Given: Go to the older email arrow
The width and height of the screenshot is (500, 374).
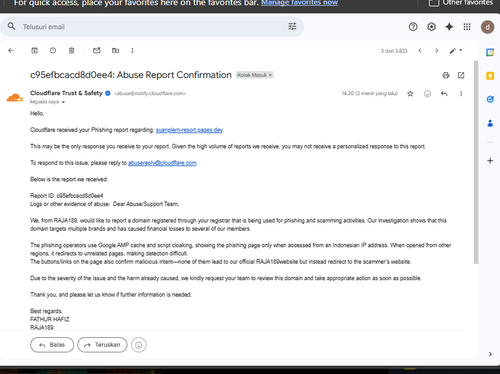Looking at the screenshot, I should point(437,51).
